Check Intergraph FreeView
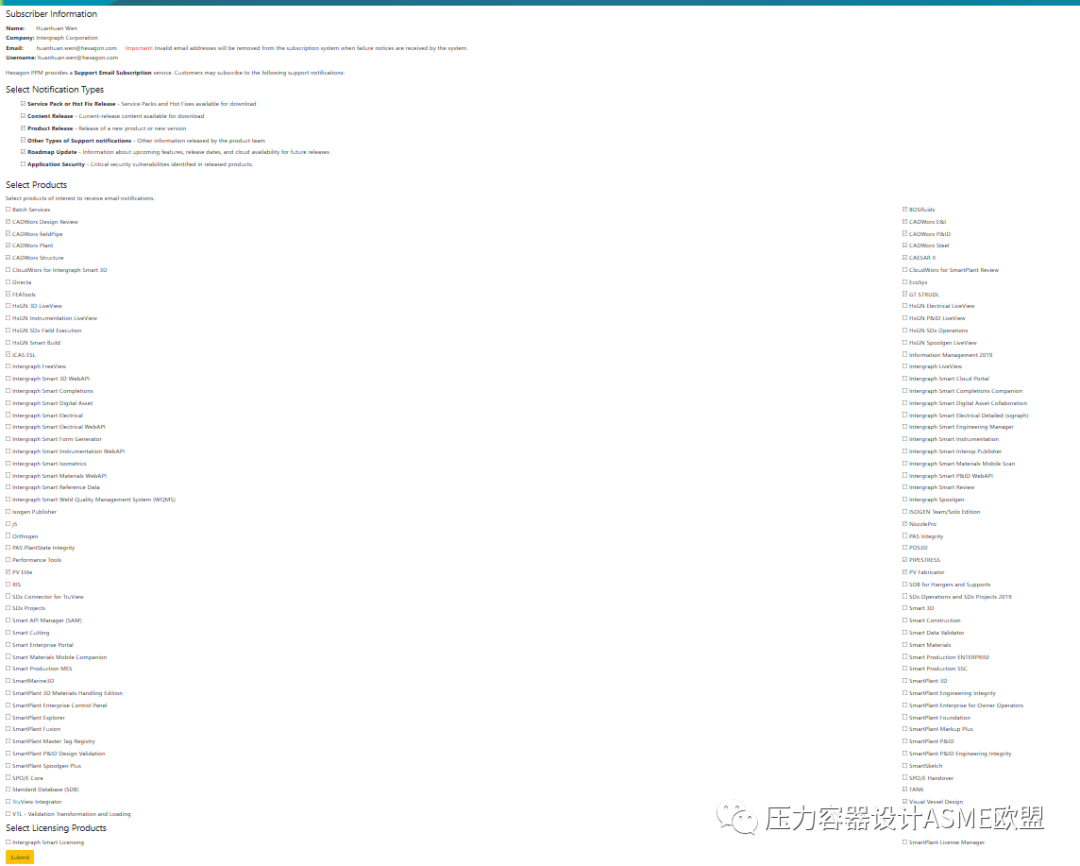 pos(8,367)
